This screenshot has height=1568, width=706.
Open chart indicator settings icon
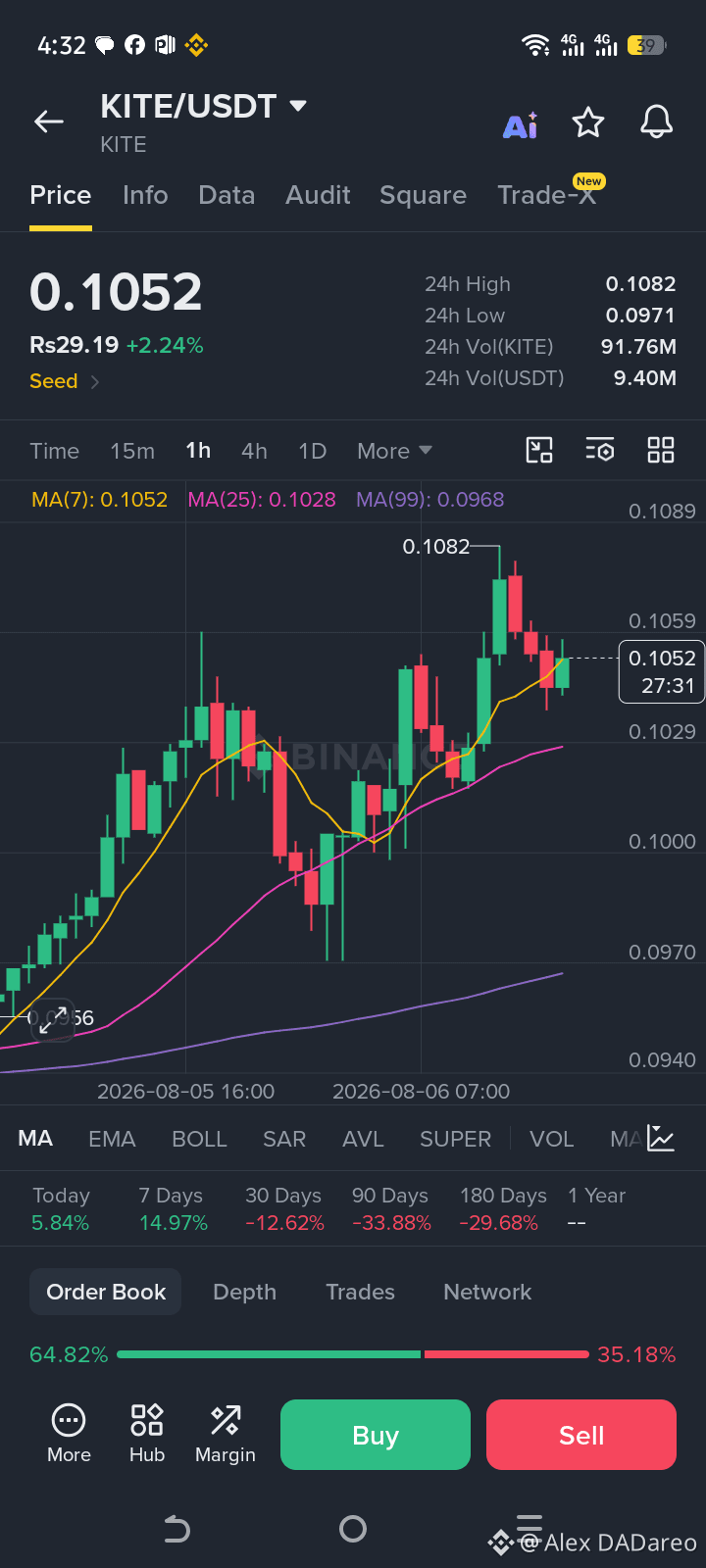click(600, 450)
